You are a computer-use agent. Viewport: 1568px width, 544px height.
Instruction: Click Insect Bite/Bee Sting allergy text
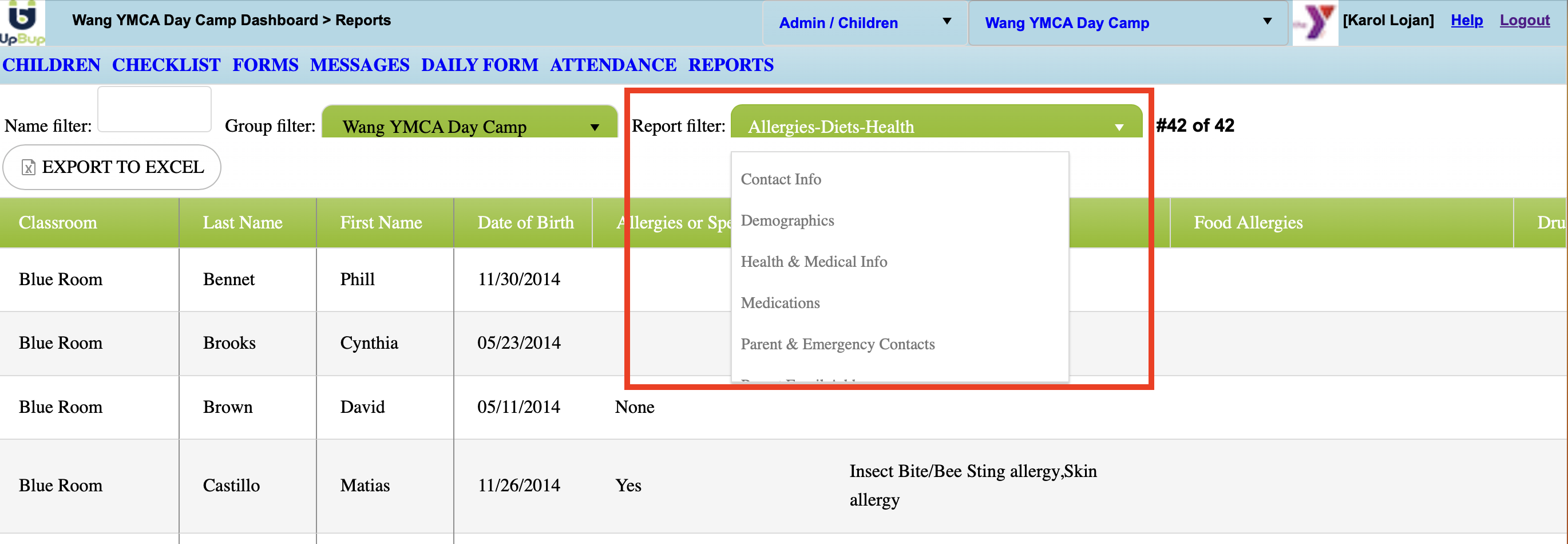click(973, 486)
